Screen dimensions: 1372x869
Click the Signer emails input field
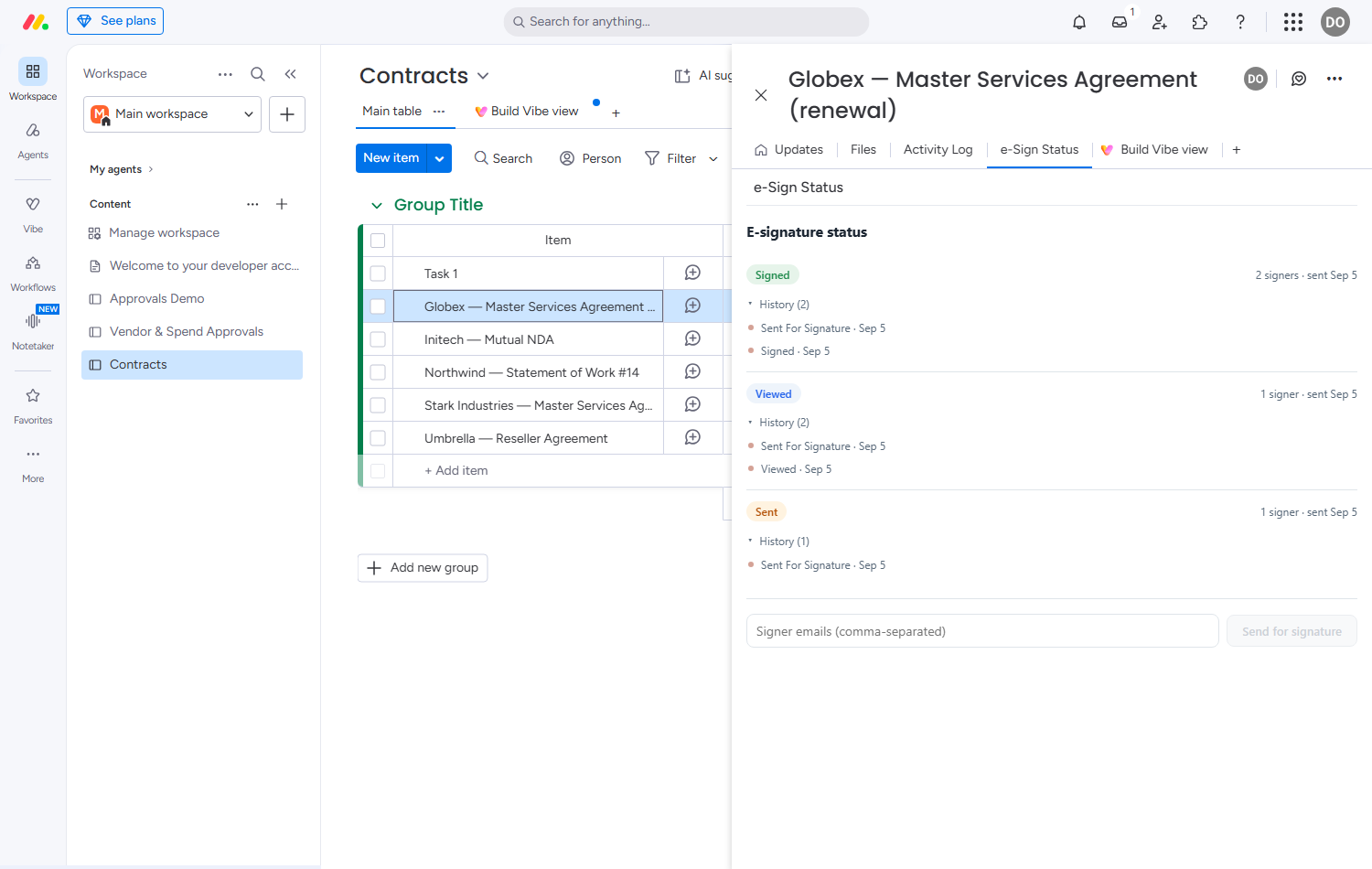[x=982, y=631]
